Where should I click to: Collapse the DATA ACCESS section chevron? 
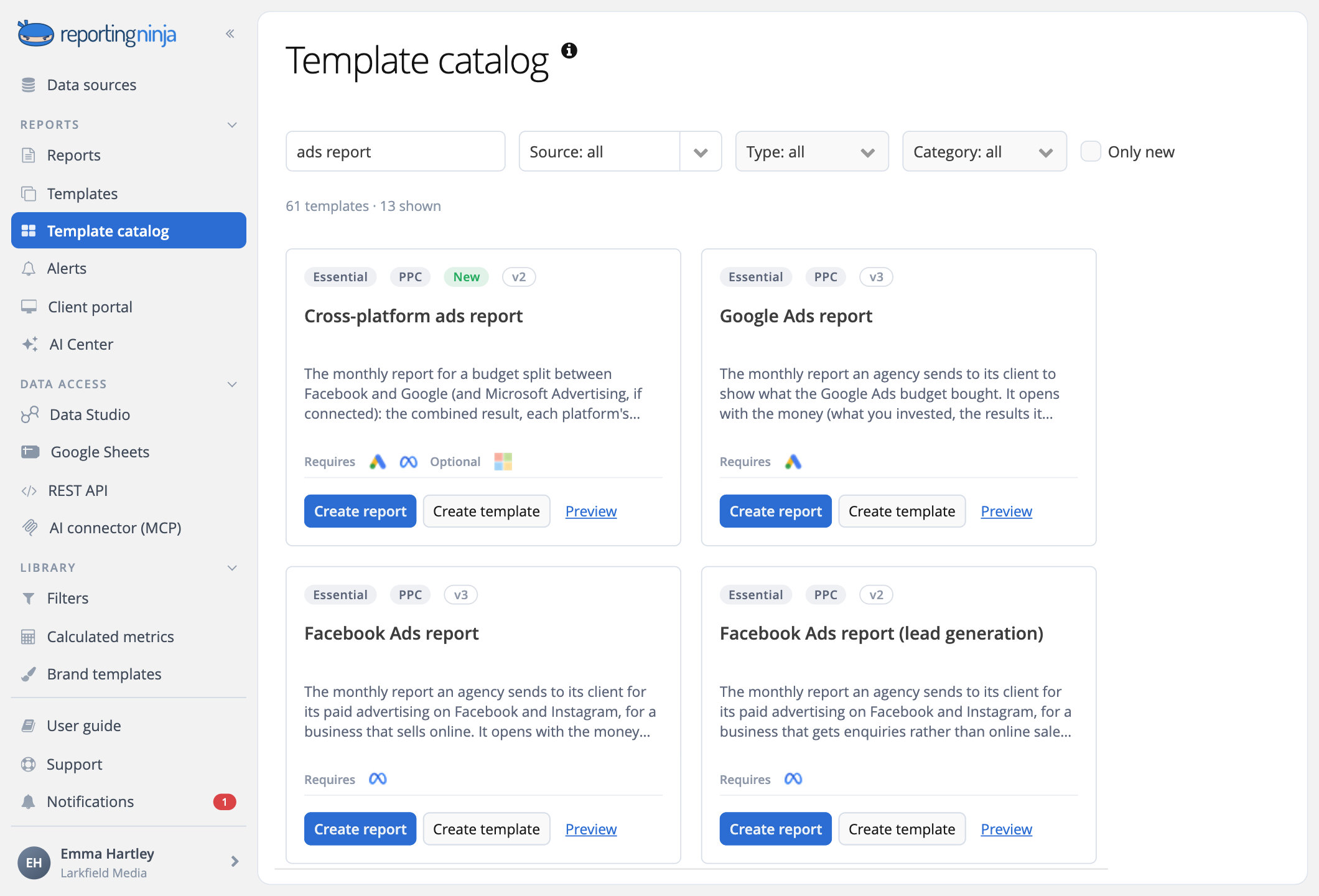(233, 385)
